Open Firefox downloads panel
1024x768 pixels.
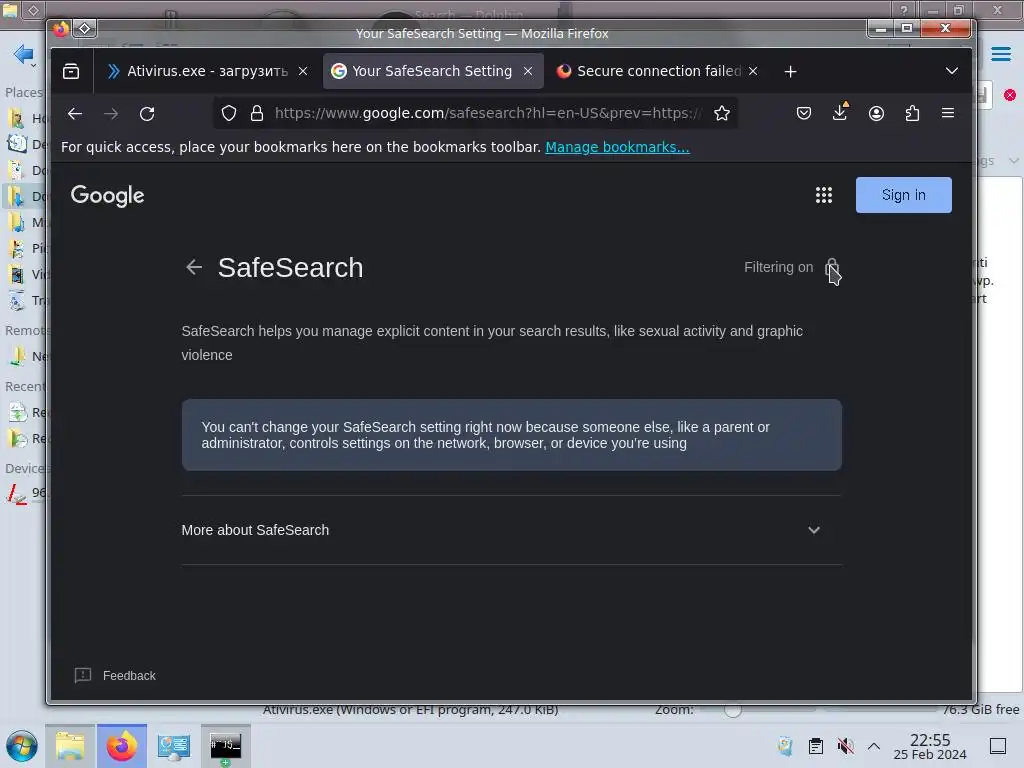[840, 112]
